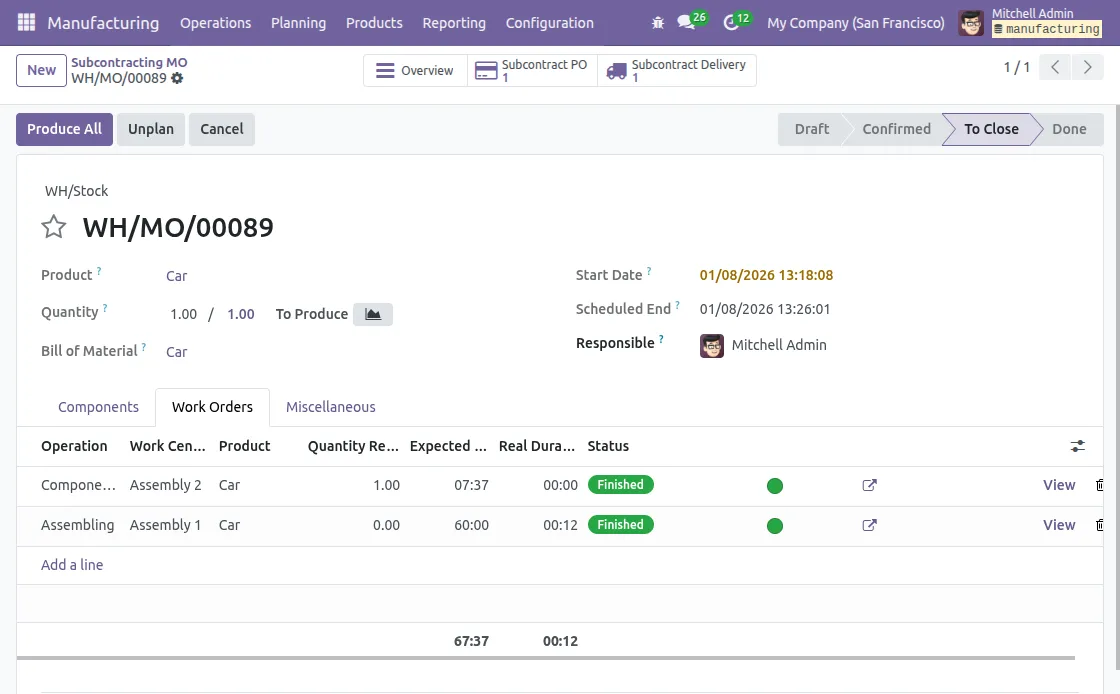Select the Done stage in status bar
The image size is (1120, 694).
coord(1068,129)
